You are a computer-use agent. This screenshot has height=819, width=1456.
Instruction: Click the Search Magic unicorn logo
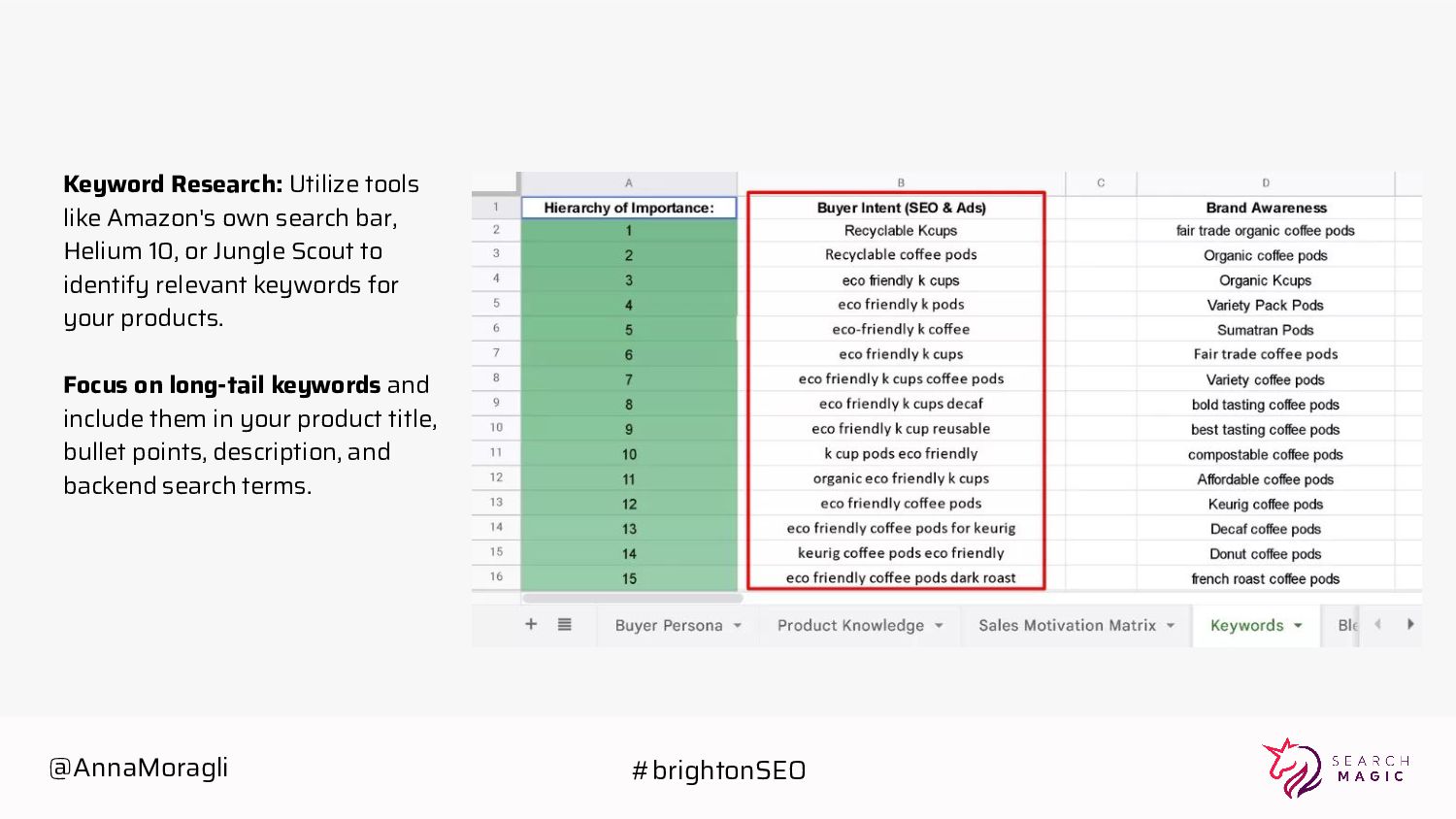(x=1292, y=769)
